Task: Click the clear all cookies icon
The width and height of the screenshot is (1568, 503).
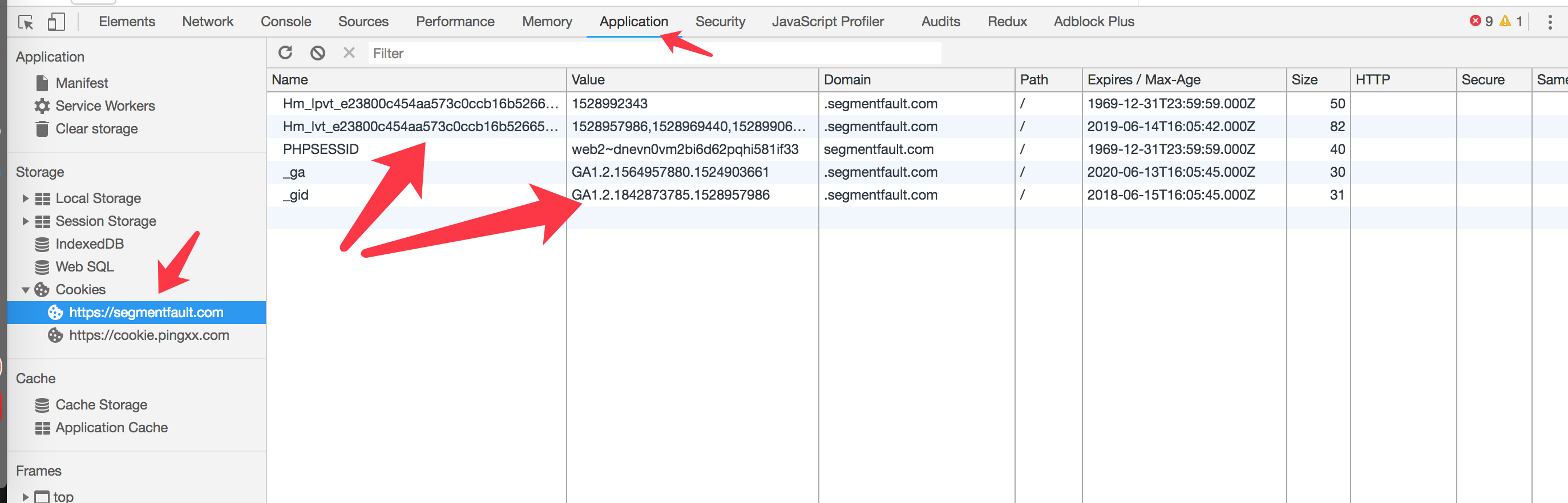Action: [317, 53]
